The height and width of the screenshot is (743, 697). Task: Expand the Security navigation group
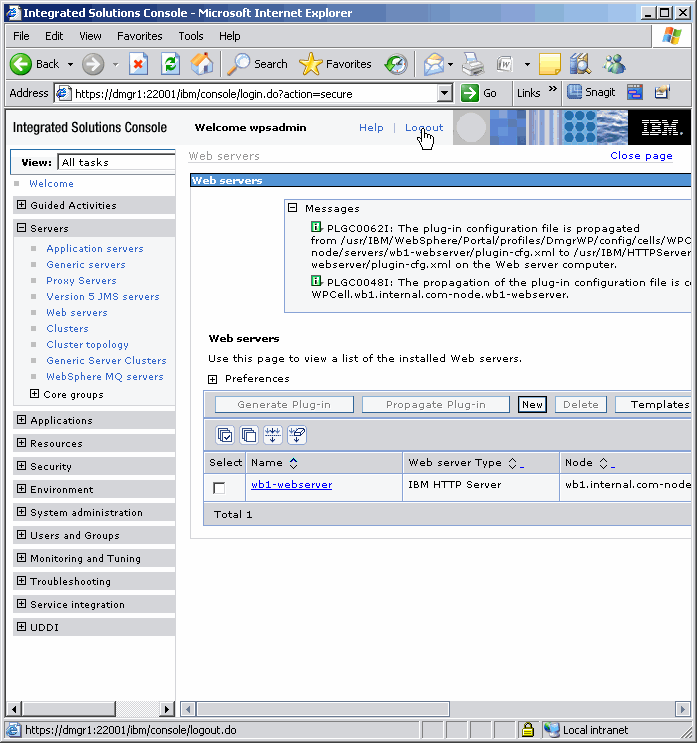[x=22, y=466]
